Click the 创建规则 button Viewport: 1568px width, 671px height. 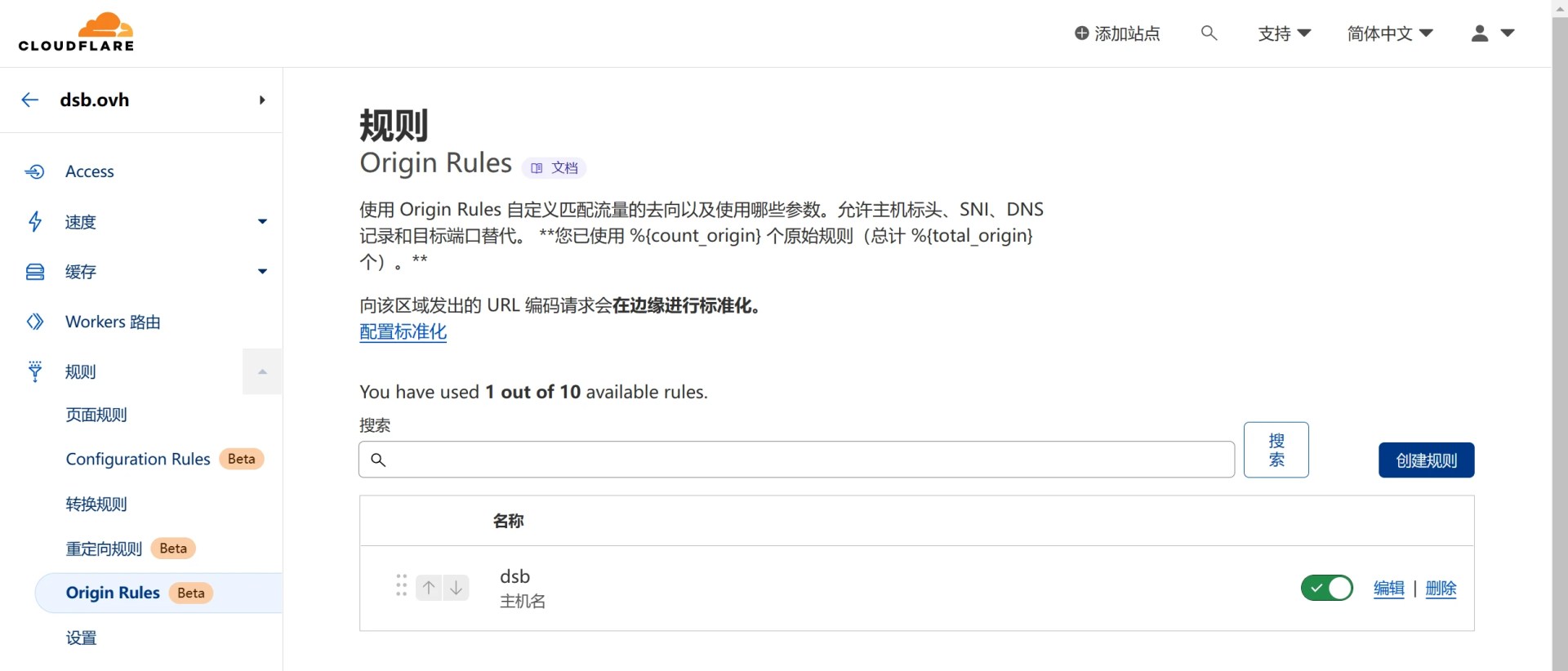point(1427,460)
